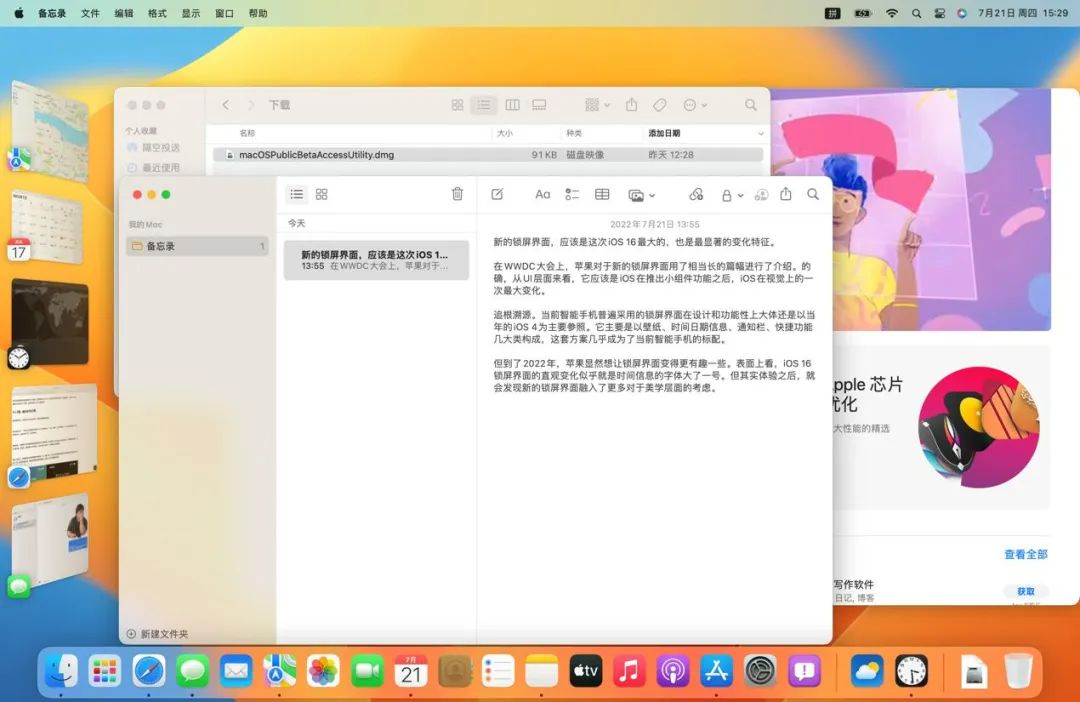Viewport: 1080px width, 702px height.
Task: Open the Wi-Fi status icon in menu bar
Action: (891, 13)
